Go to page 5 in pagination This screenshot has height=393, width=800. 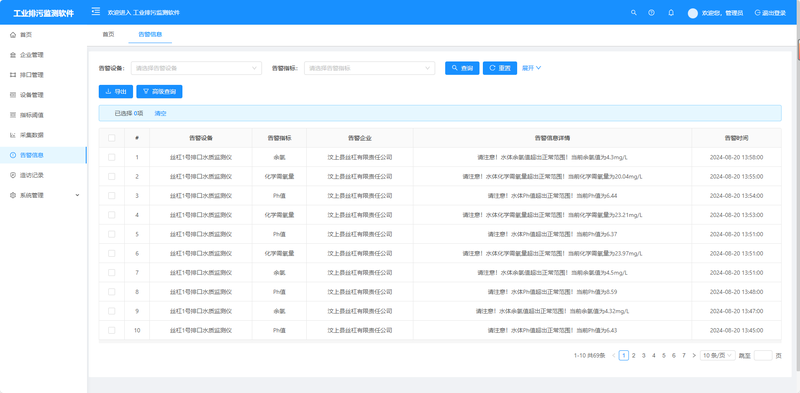(x=664, y=355)
